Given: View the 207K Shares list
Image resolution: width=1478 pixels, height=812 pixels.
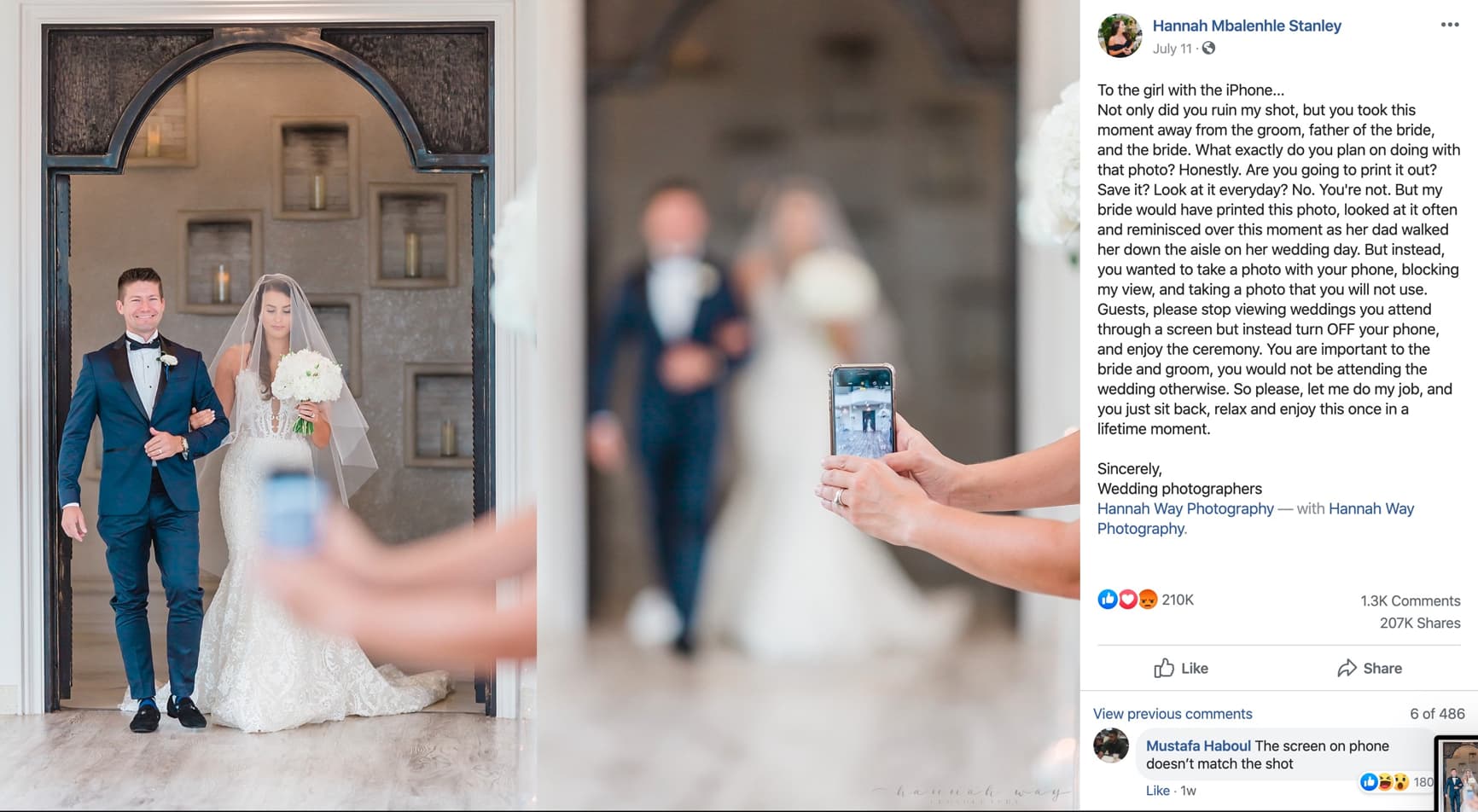Looking at the screenshot, I should [1420, 623].
